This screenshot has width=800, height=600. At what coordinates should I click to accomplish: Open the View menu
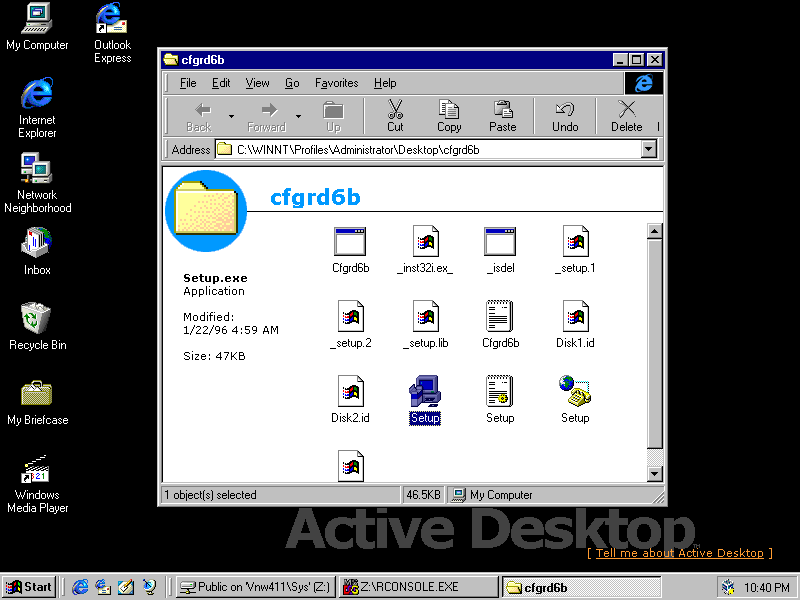pyautogui.click(x=257, y=83)
